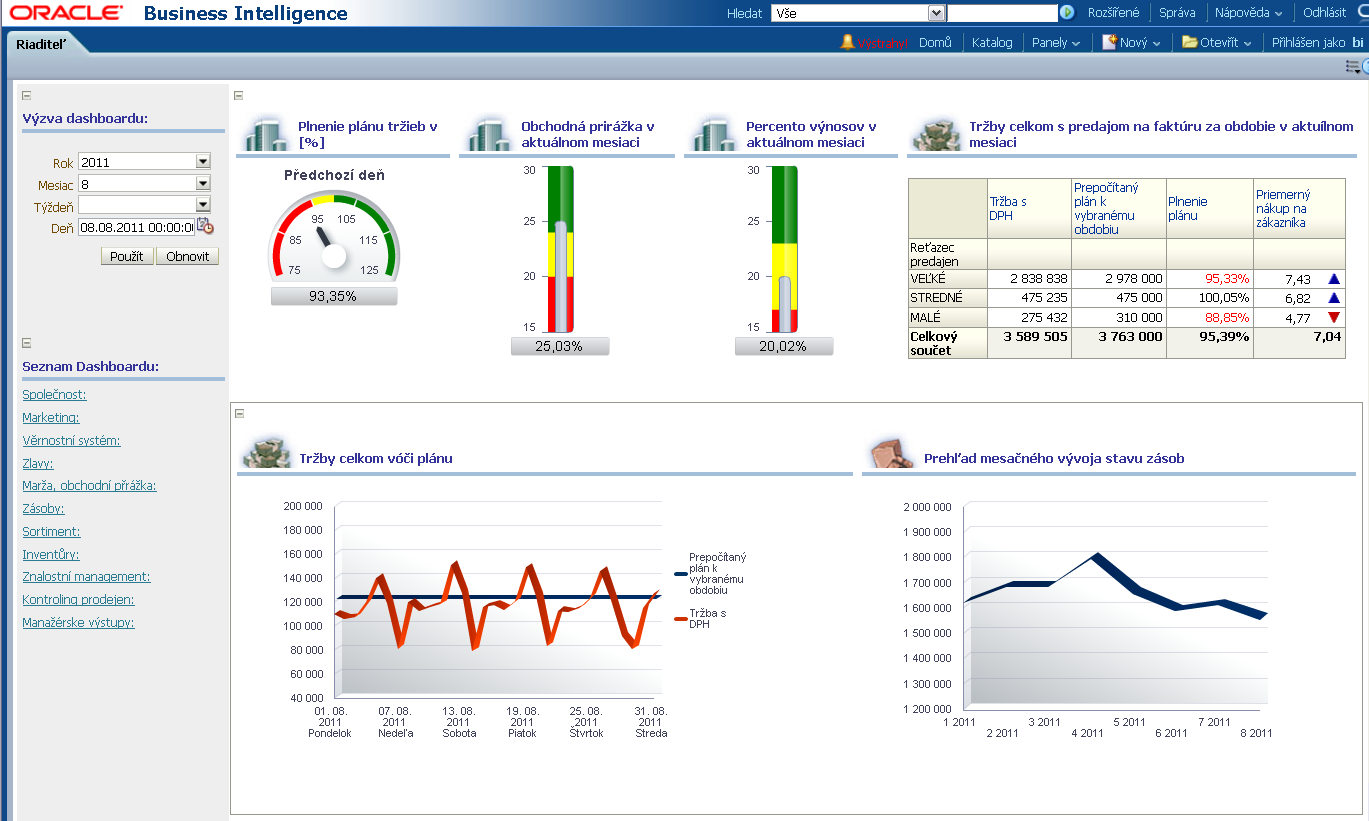1369x821 pixels.
Task: Open the Věrnostní systém link
Action: tap(71, 441)
